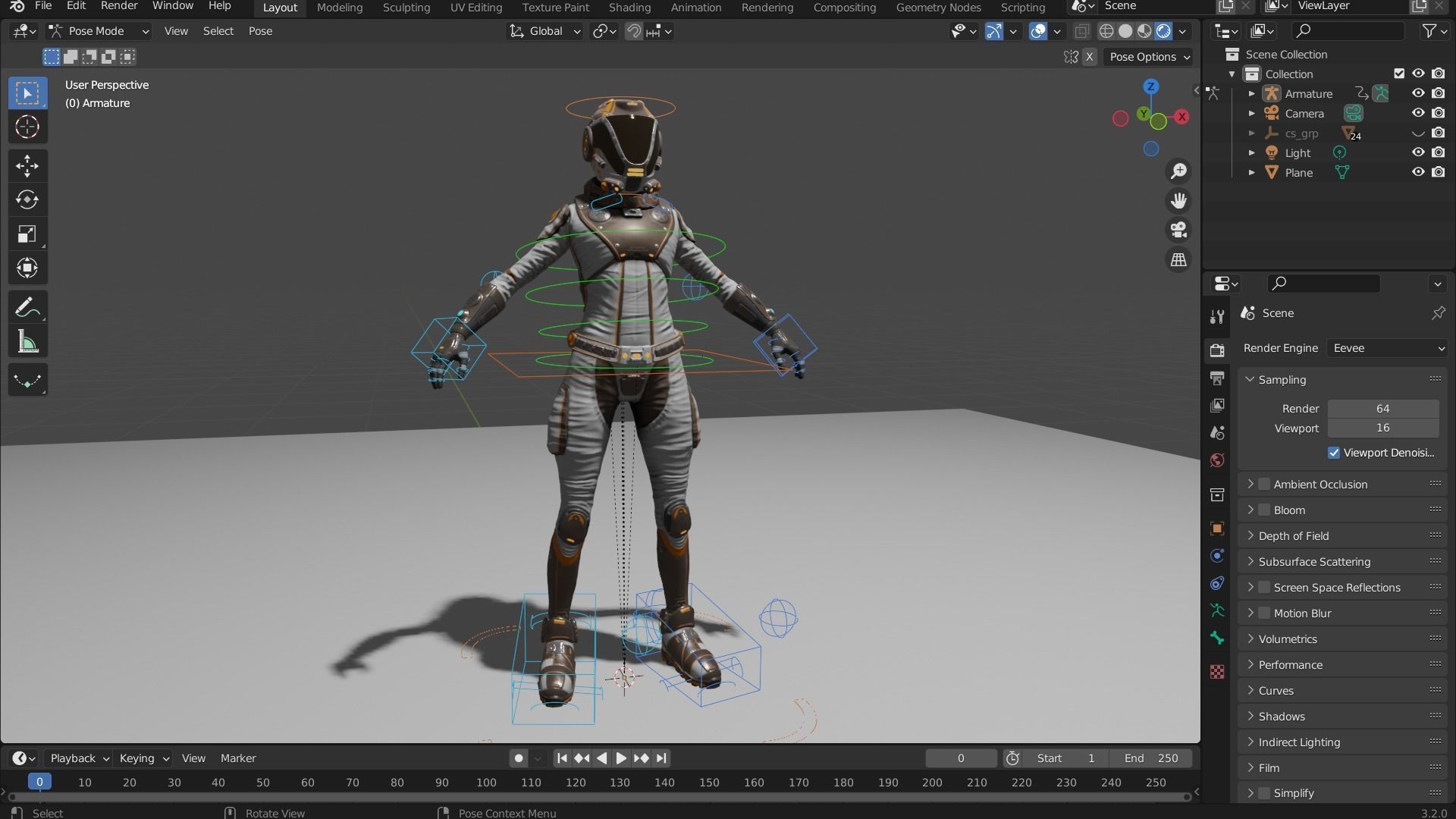1456x819 pixels.
Task: Open the View Layer properties tab
Action: [x=1217, y=406]
